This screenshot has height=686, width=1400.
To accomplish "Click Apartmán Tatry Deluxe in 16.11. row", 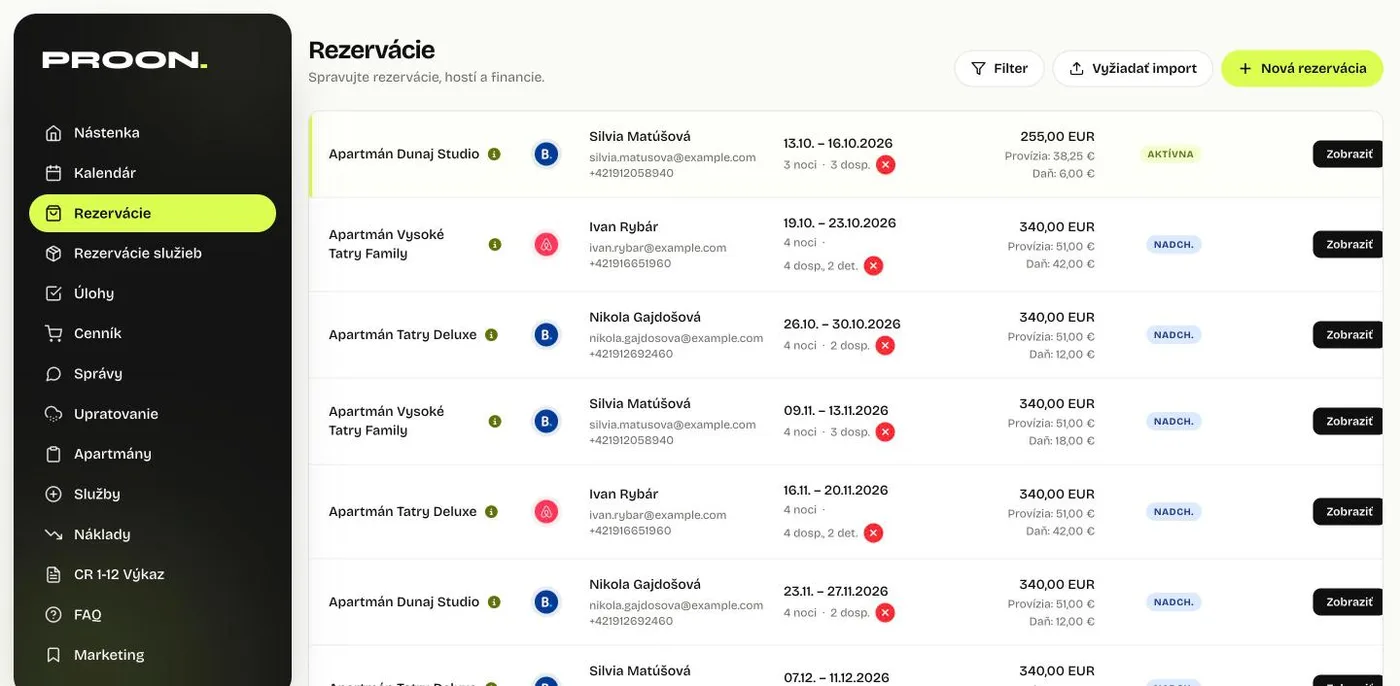I will tap(403, 512).
